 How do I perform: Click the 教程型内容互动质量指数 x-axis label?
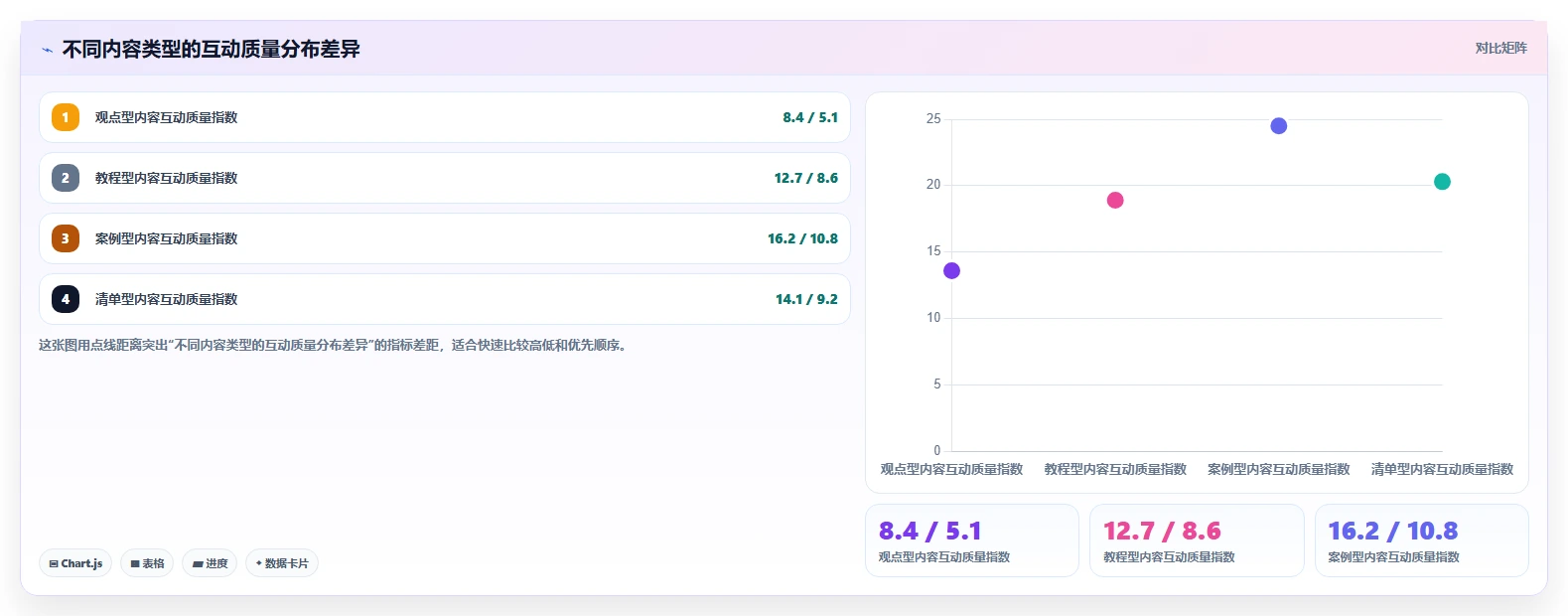click(x=1115, y=469)
